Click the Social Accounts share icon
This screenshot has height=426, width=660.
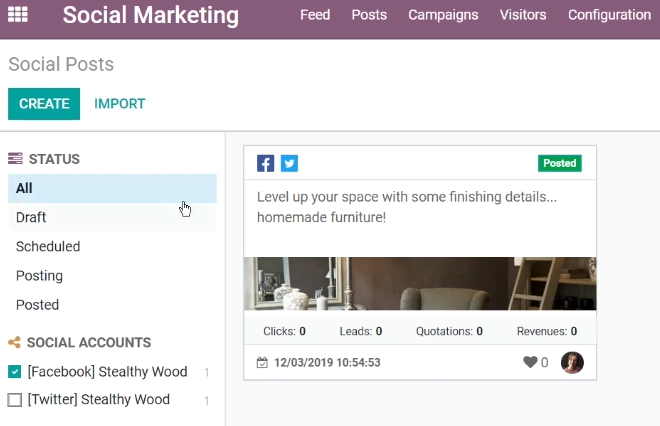(x=14, y=342)
